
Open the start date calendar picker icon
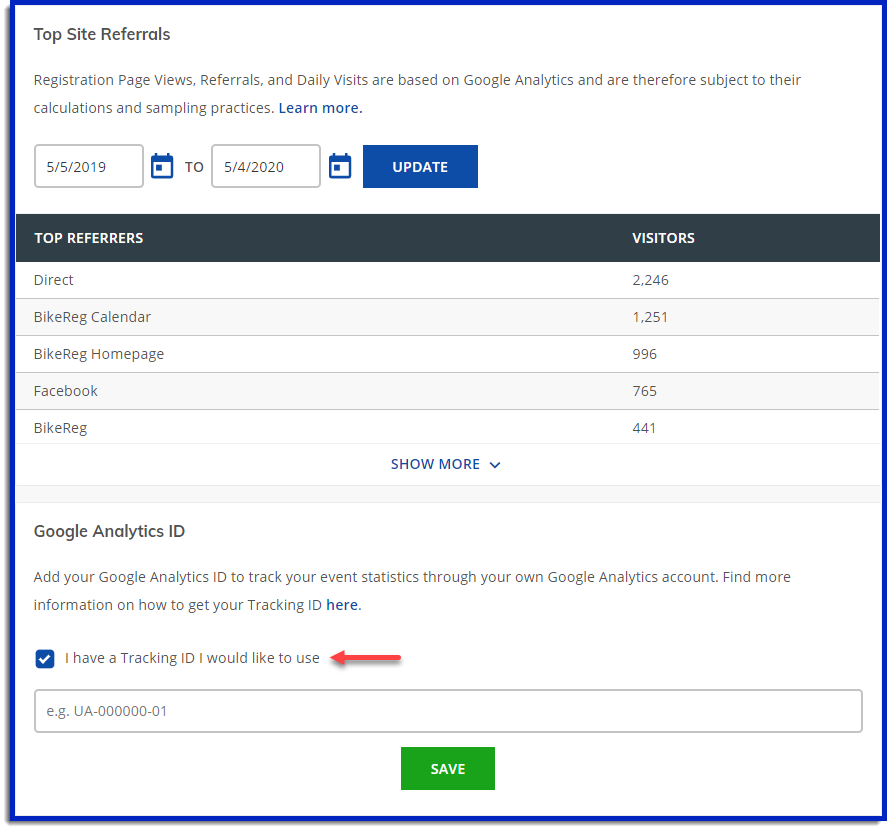coord(162,166)
